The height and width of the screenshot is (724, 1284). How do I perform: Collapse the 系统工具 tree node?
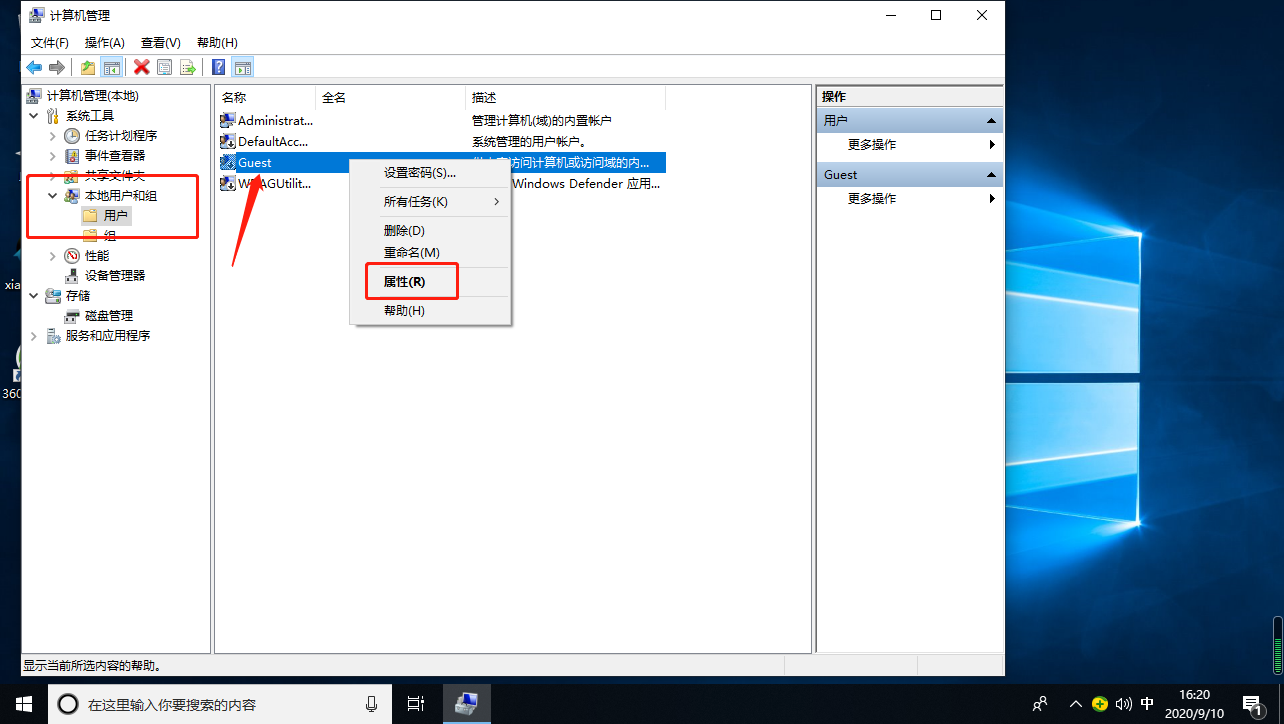(x=34, y=116)
